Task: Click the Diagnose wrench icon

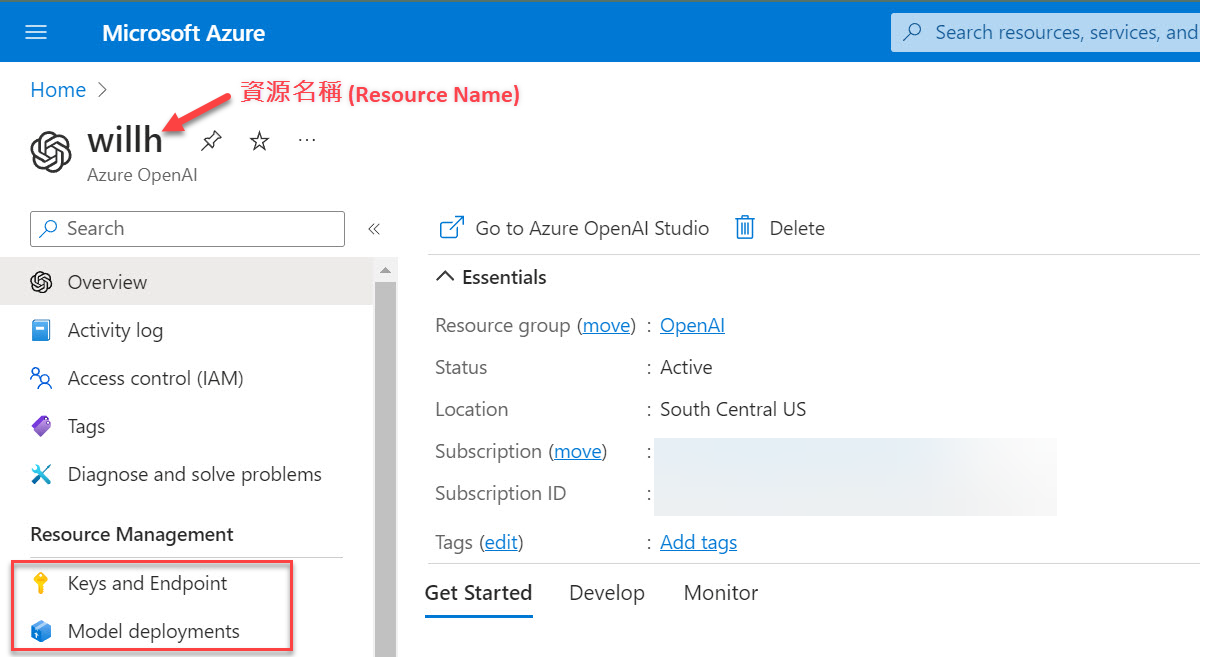Action: coord(41,475)
